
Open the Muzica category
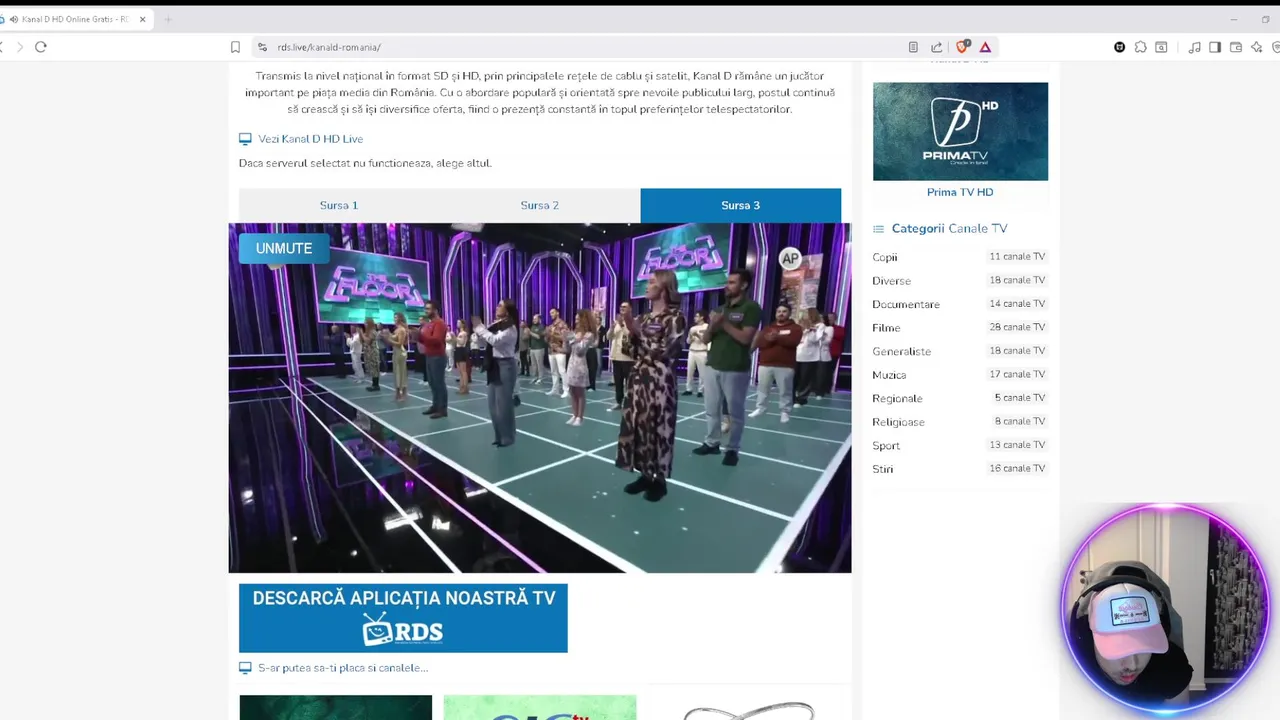(889, 375)
